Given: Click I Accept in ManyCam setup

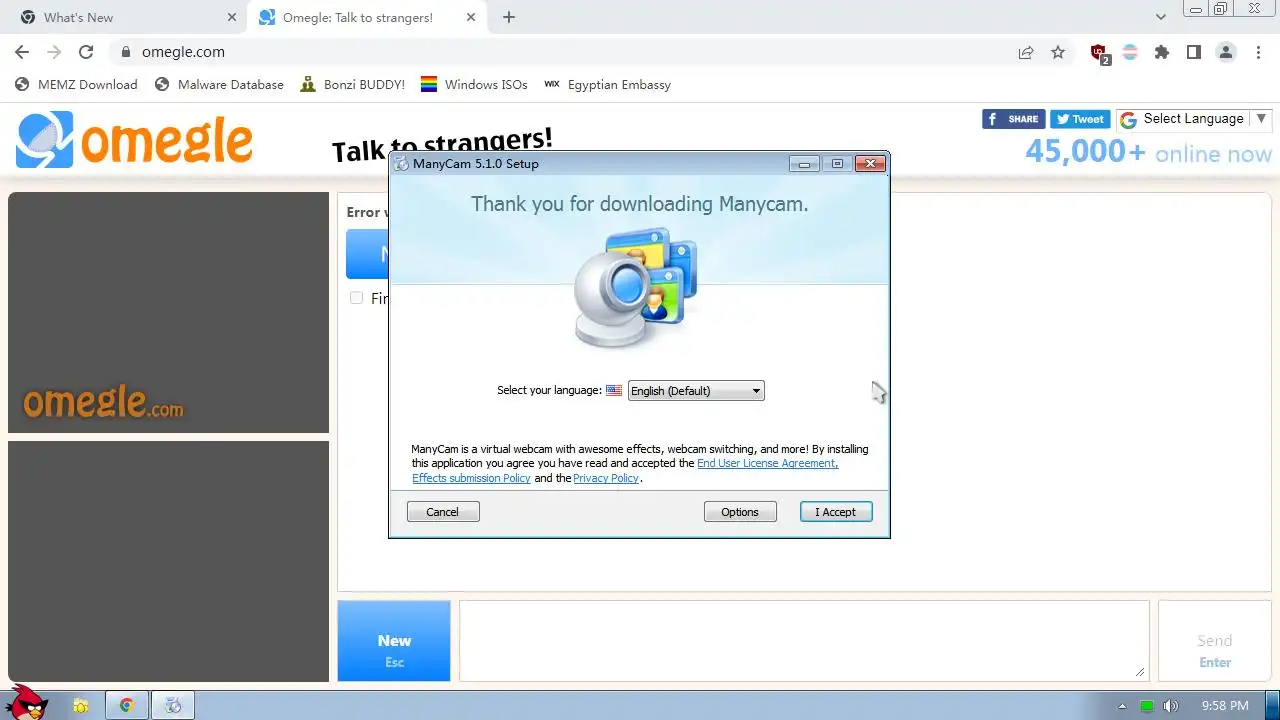Looking at the screenshot, I should [836, 512].
